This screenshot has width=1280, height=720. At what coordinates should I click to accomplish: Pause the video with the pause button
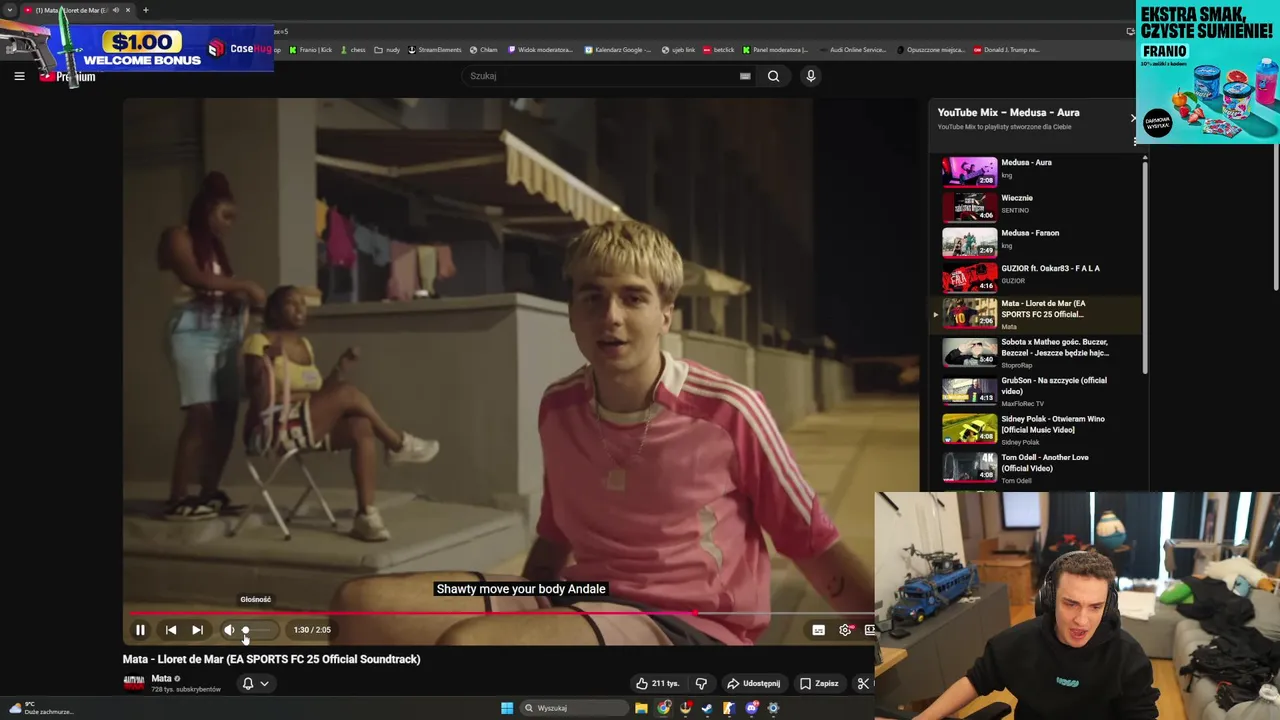[140, 630]
